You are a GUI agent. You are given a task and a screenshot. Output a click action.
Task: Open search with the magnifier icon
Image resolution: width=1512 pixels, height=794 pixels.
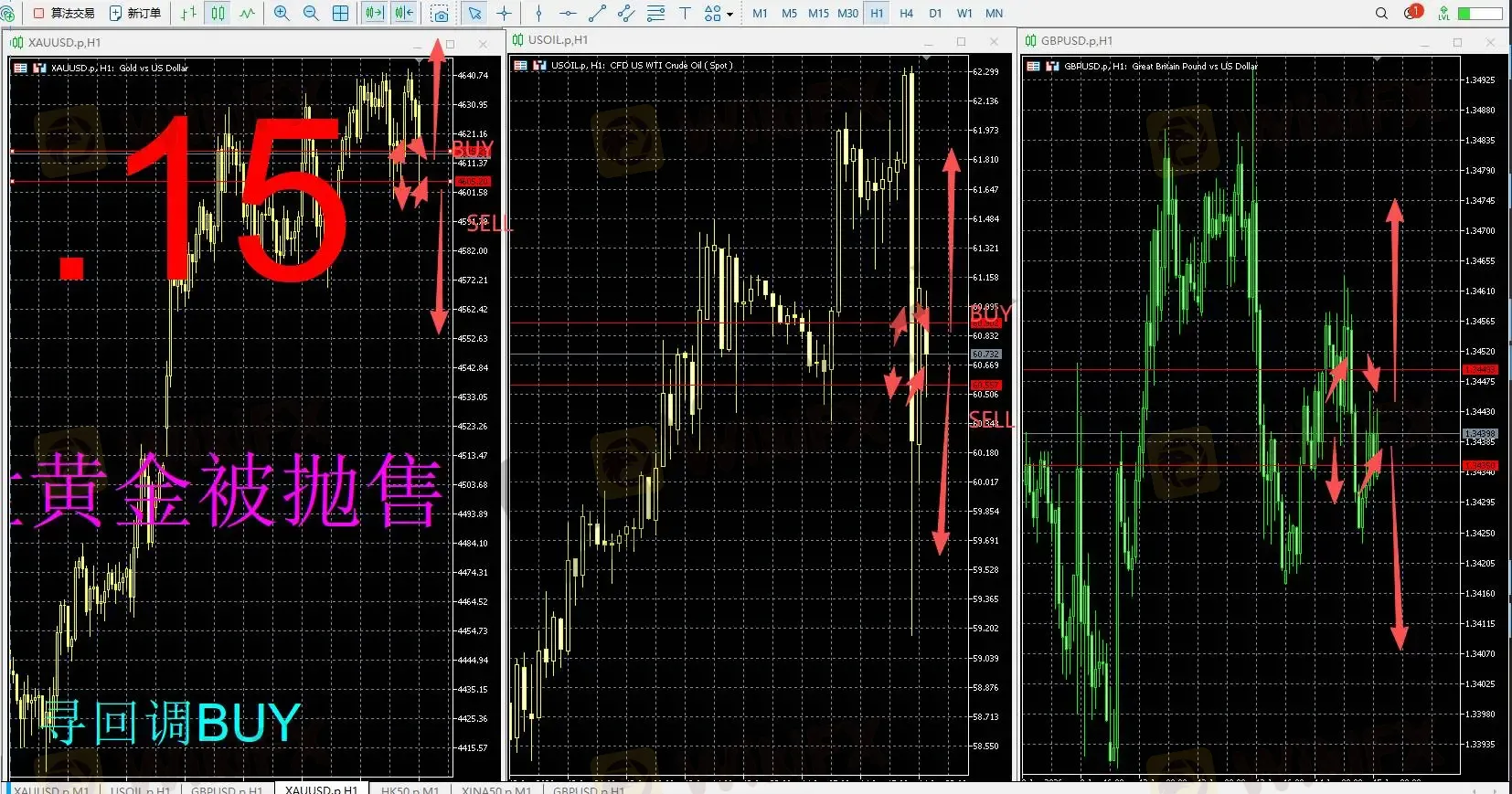point(1381,14)
